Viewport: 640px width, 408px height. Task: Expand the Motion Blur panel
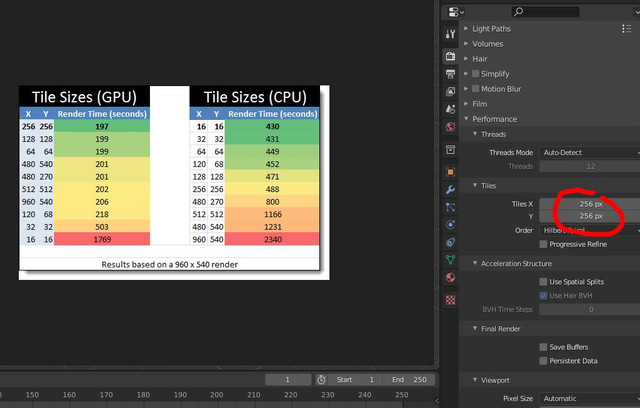[x=466, y=89]
